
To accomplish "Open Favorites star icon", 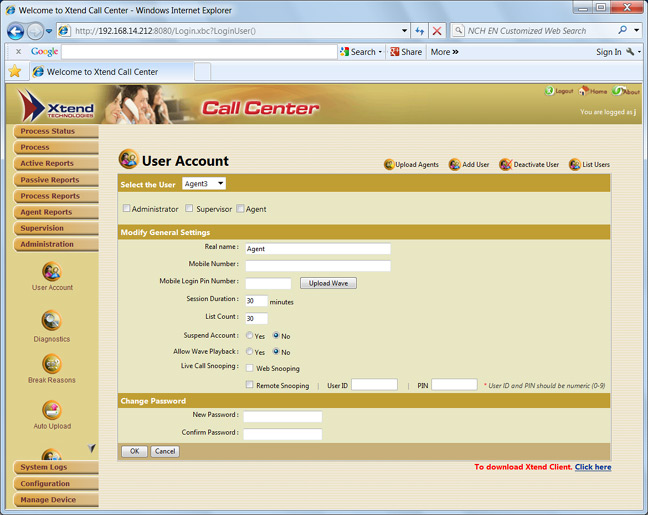I will click(x=15, y=71).
